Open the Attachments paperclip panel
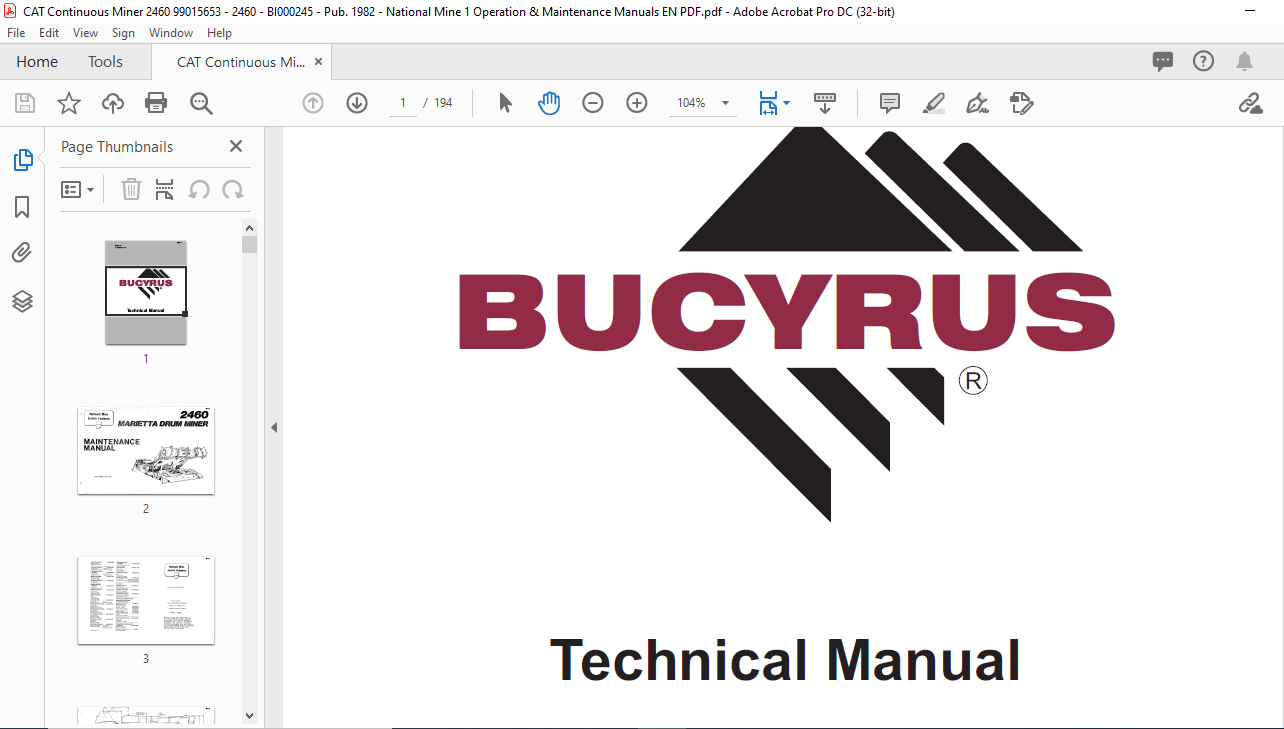The image size is (1284, 729). [22, 253]
